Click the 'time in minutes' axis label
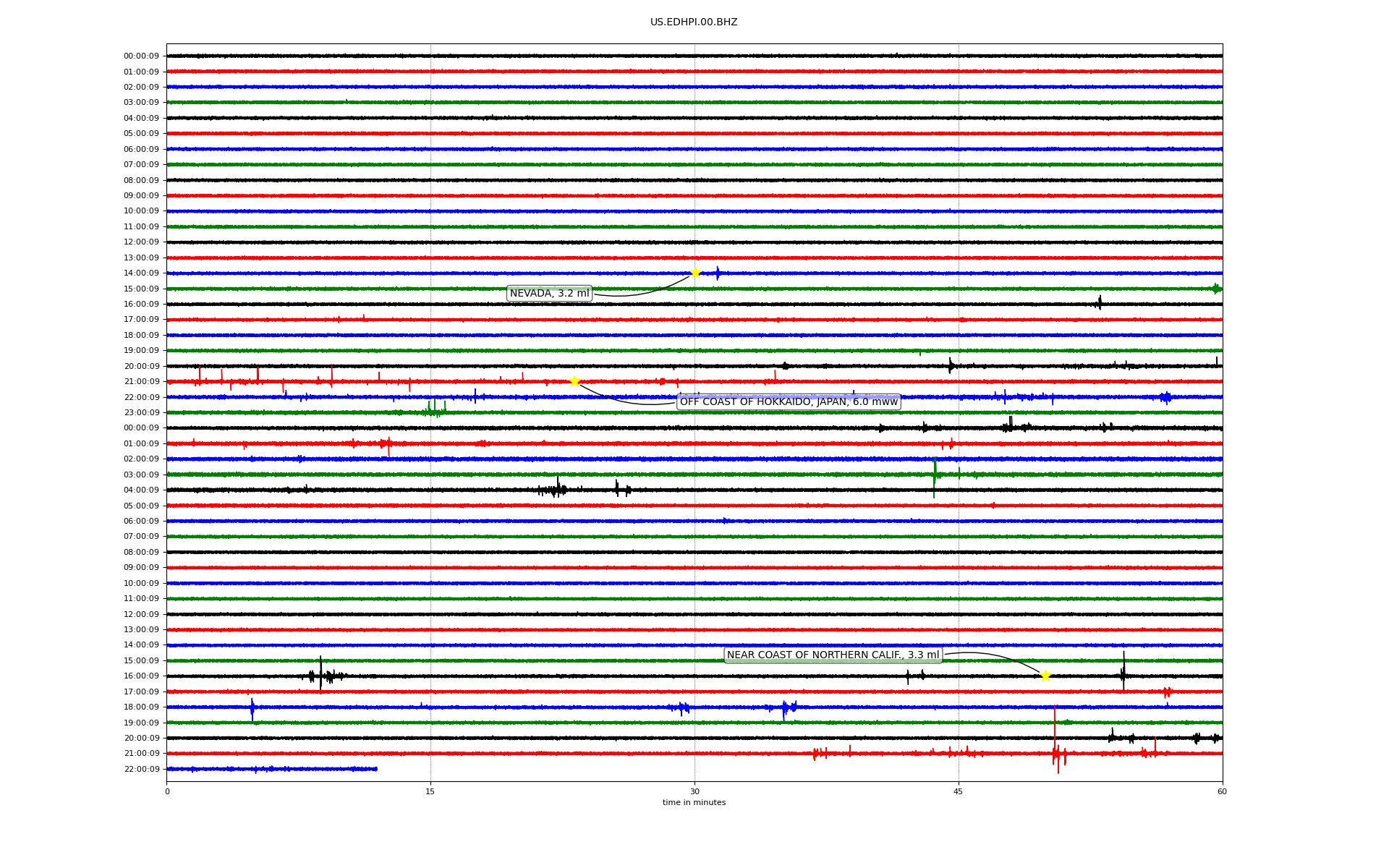Viewport: 1389px width, 868px height. 694,803
